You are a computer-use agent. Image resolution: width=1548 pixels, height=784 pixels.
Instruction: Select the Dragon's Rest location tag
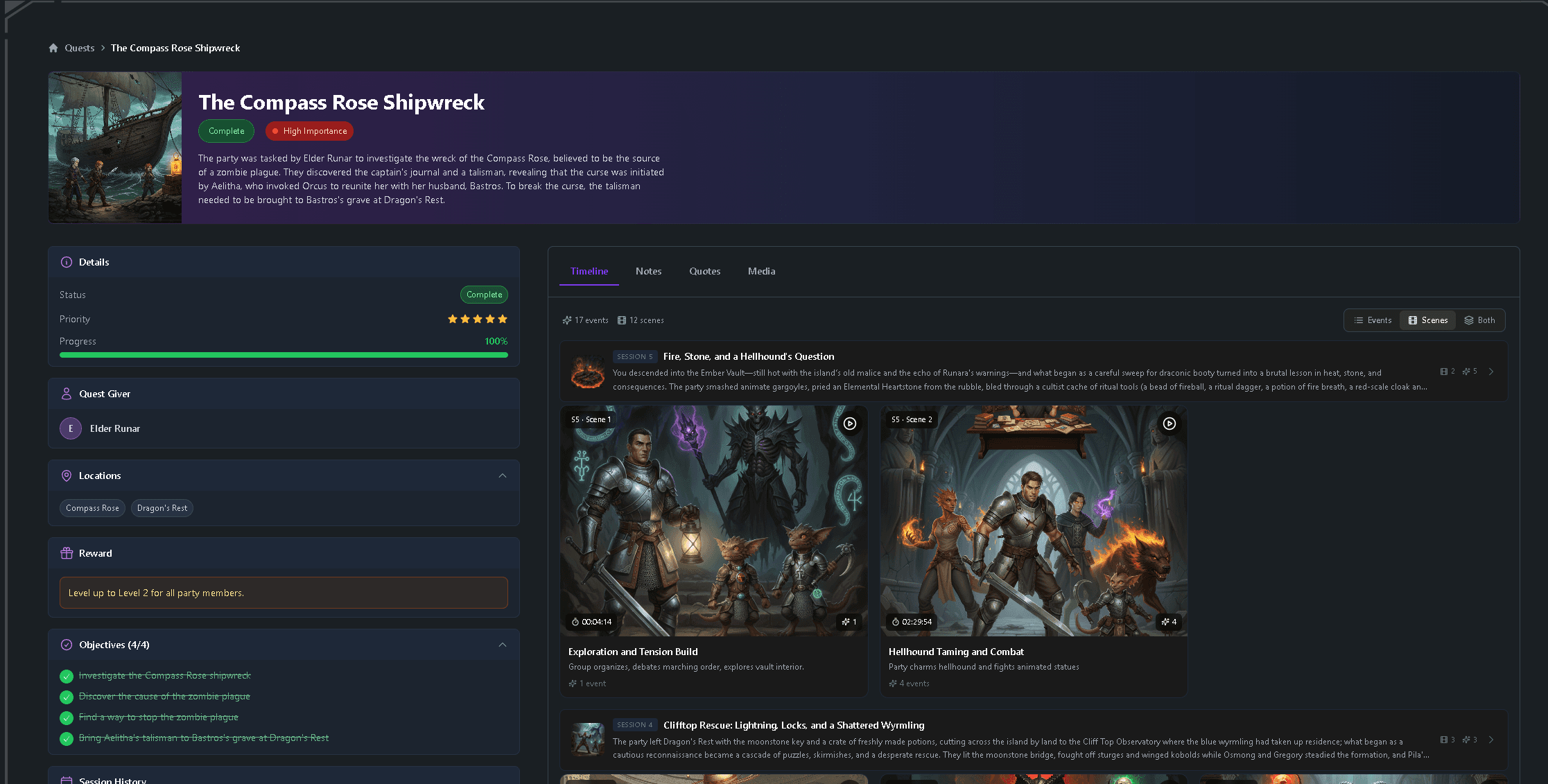point(162,508)
